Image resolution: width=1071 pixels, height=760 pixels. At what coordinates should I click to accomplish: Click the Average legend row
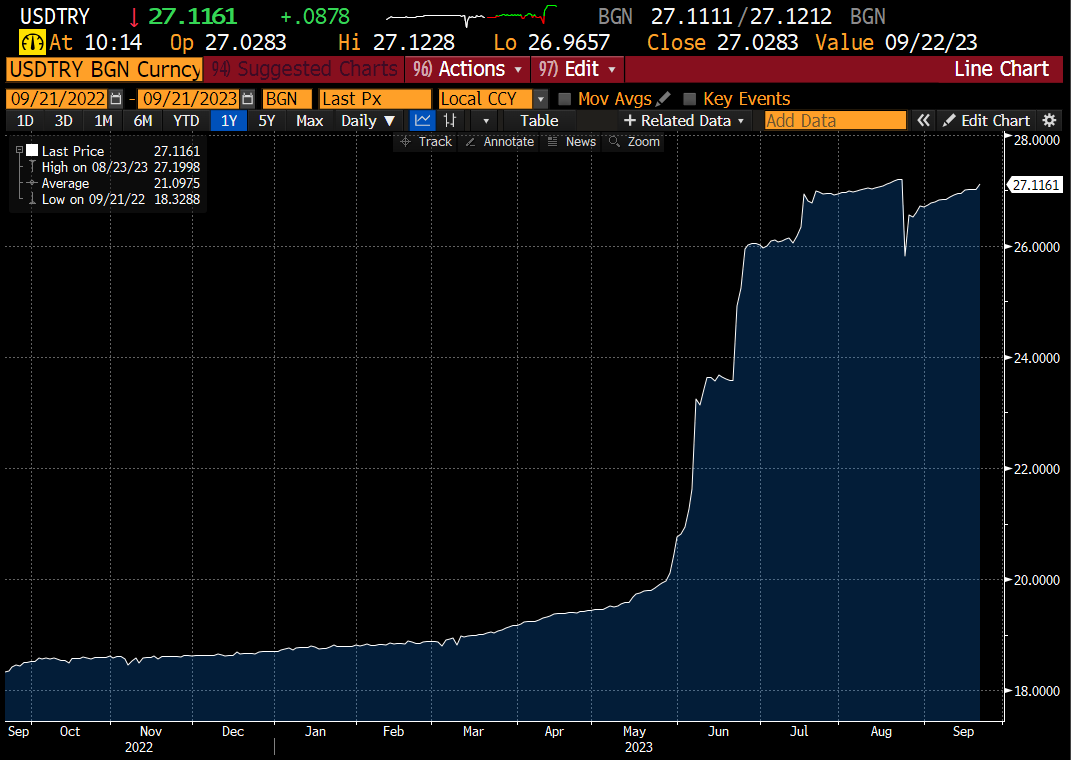tap(114, 183)
